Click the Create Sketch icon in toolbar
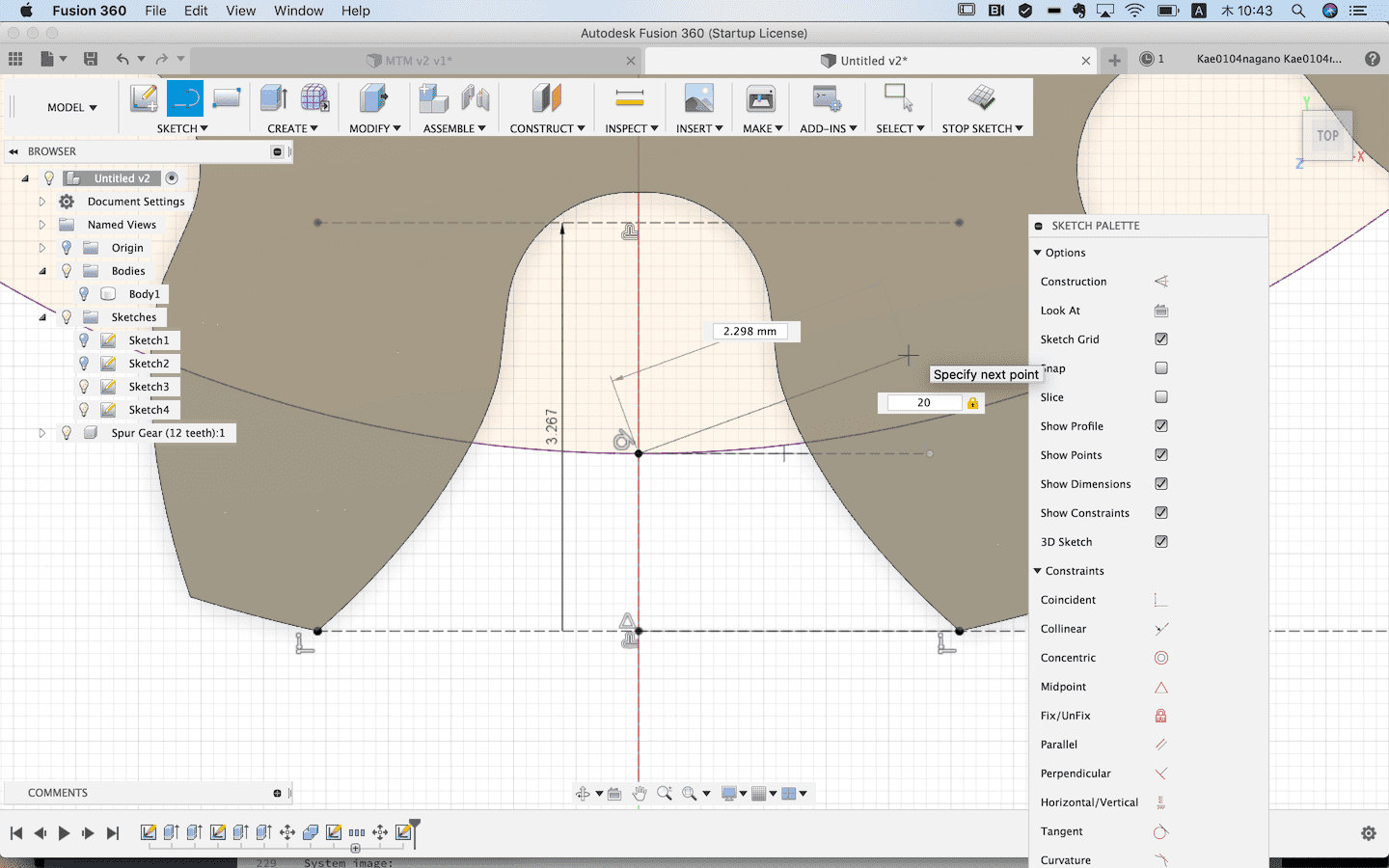This screenshot has height=868, width=1389. [144, 98]
